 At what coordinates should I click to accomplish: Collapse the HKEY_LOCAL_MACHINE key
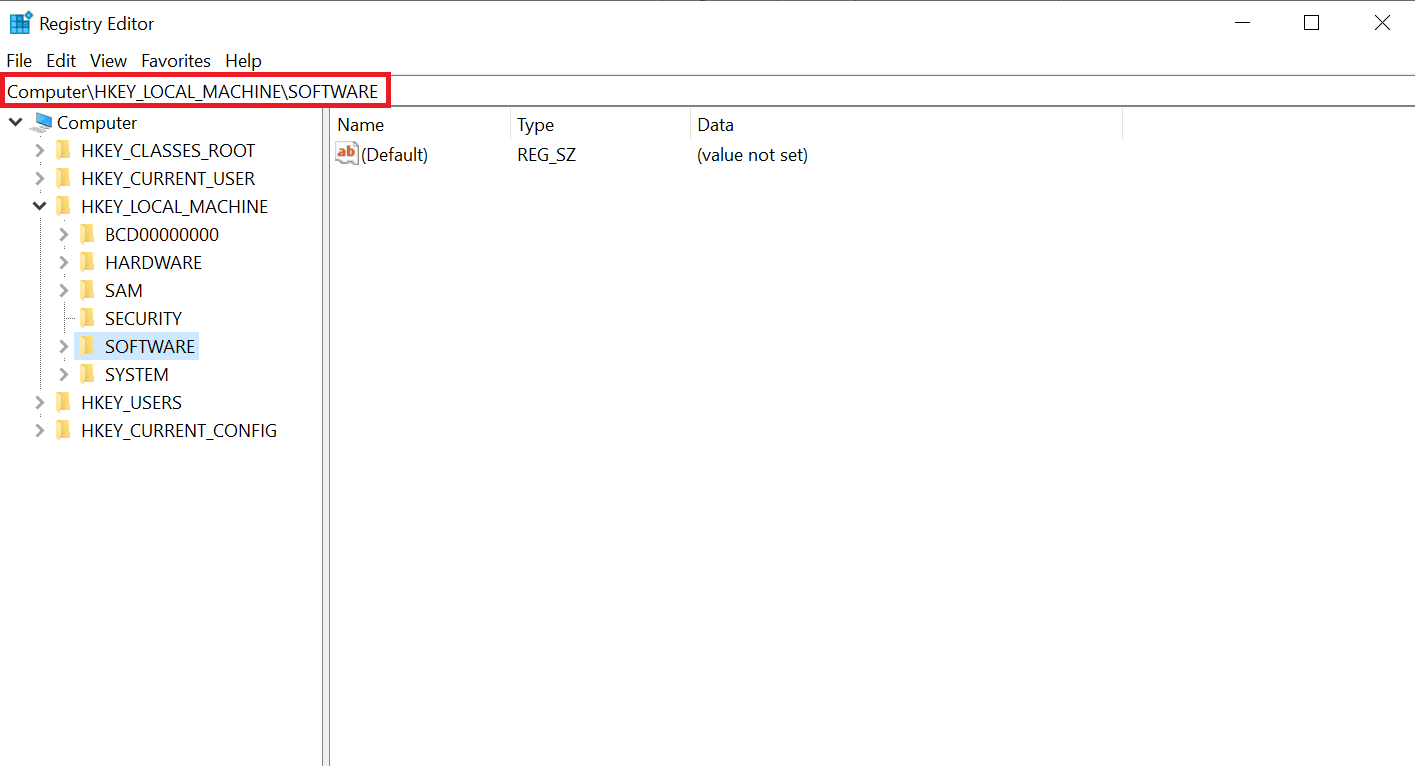(40, 207)
